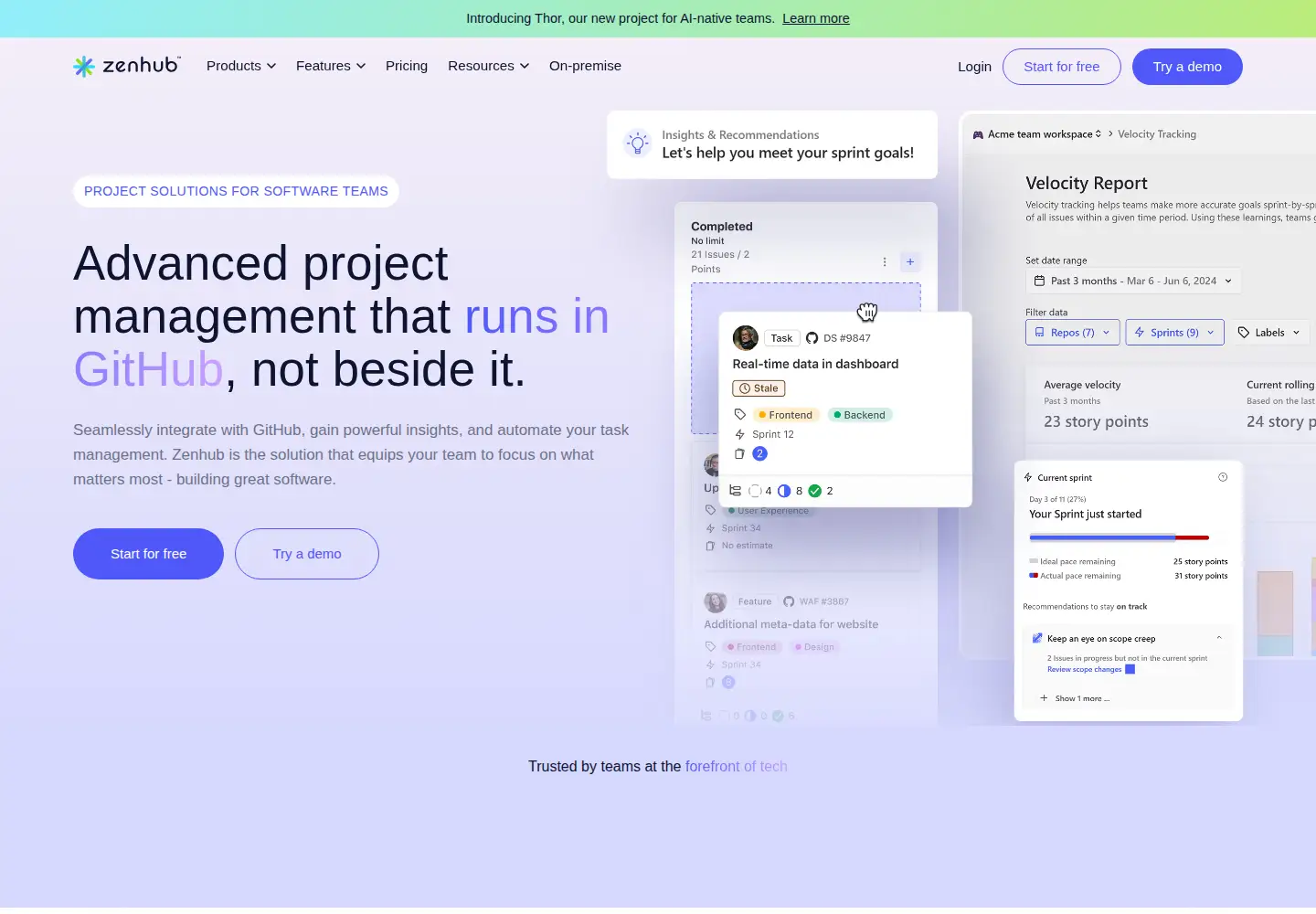Collapse the Keep an eye on scope creep item
Viewport: 1316px width, 914px height.
[1219, 638]
